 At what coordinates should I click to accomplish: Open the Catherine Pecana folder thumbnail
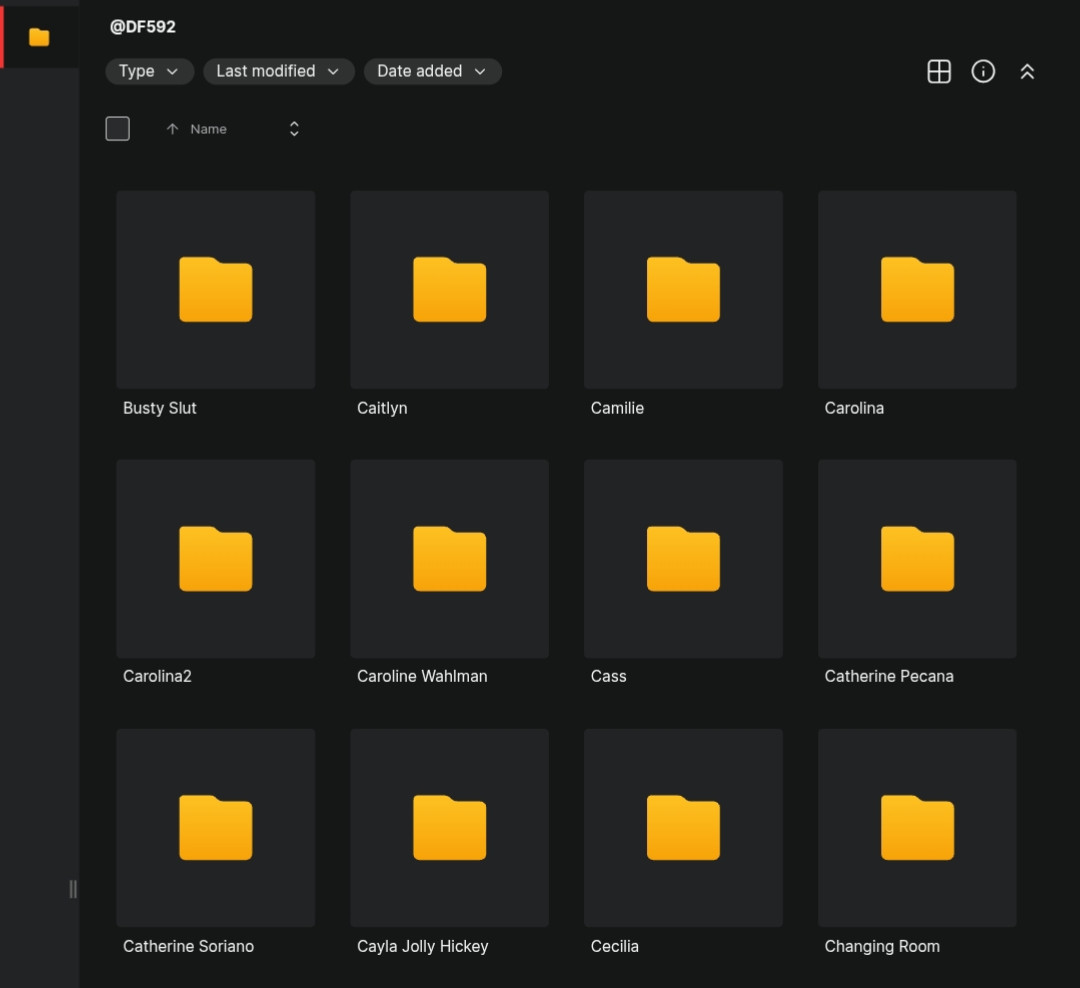click(x=917, y=559)
